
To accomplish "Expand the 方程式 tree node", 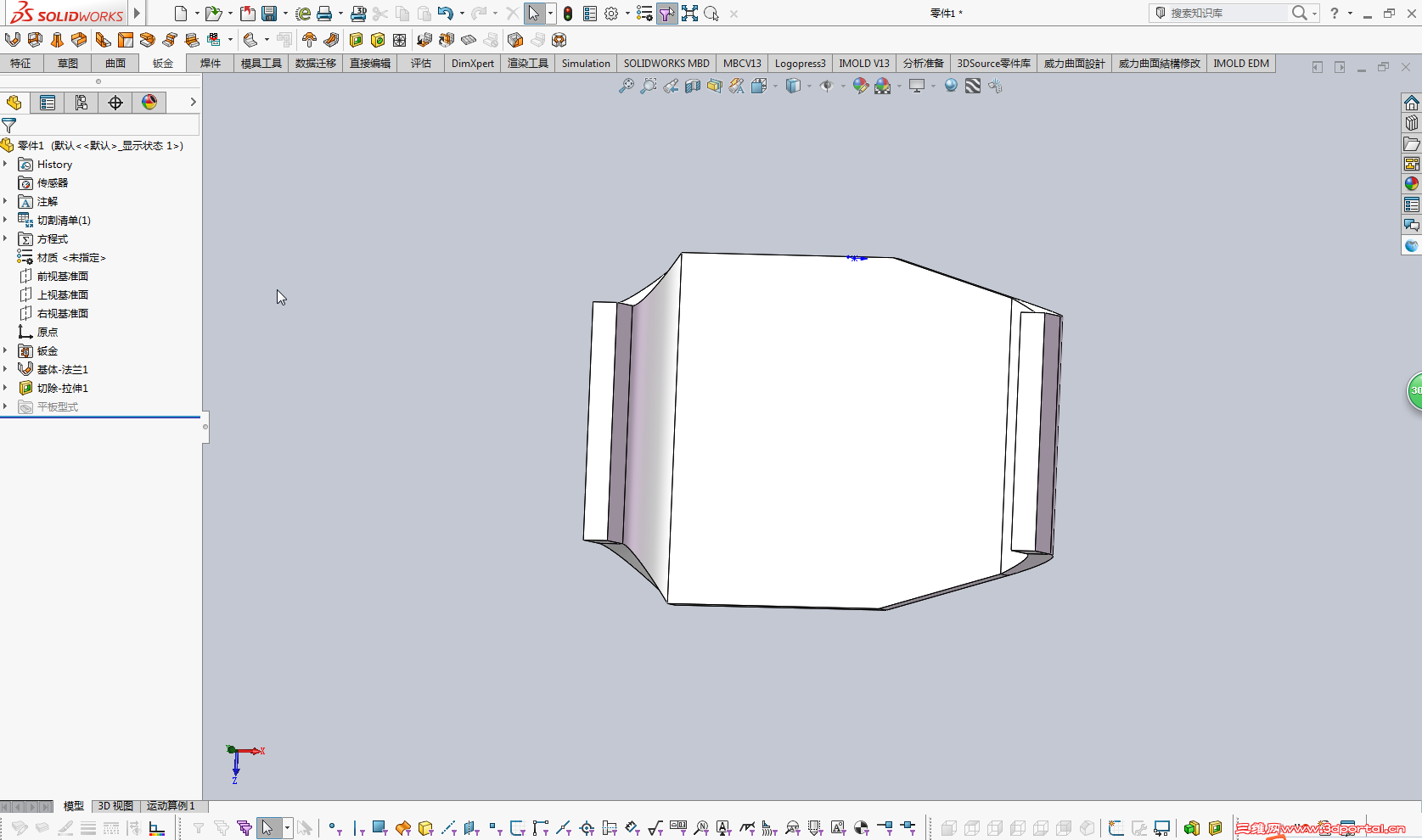I will click(x=5, y=238).
